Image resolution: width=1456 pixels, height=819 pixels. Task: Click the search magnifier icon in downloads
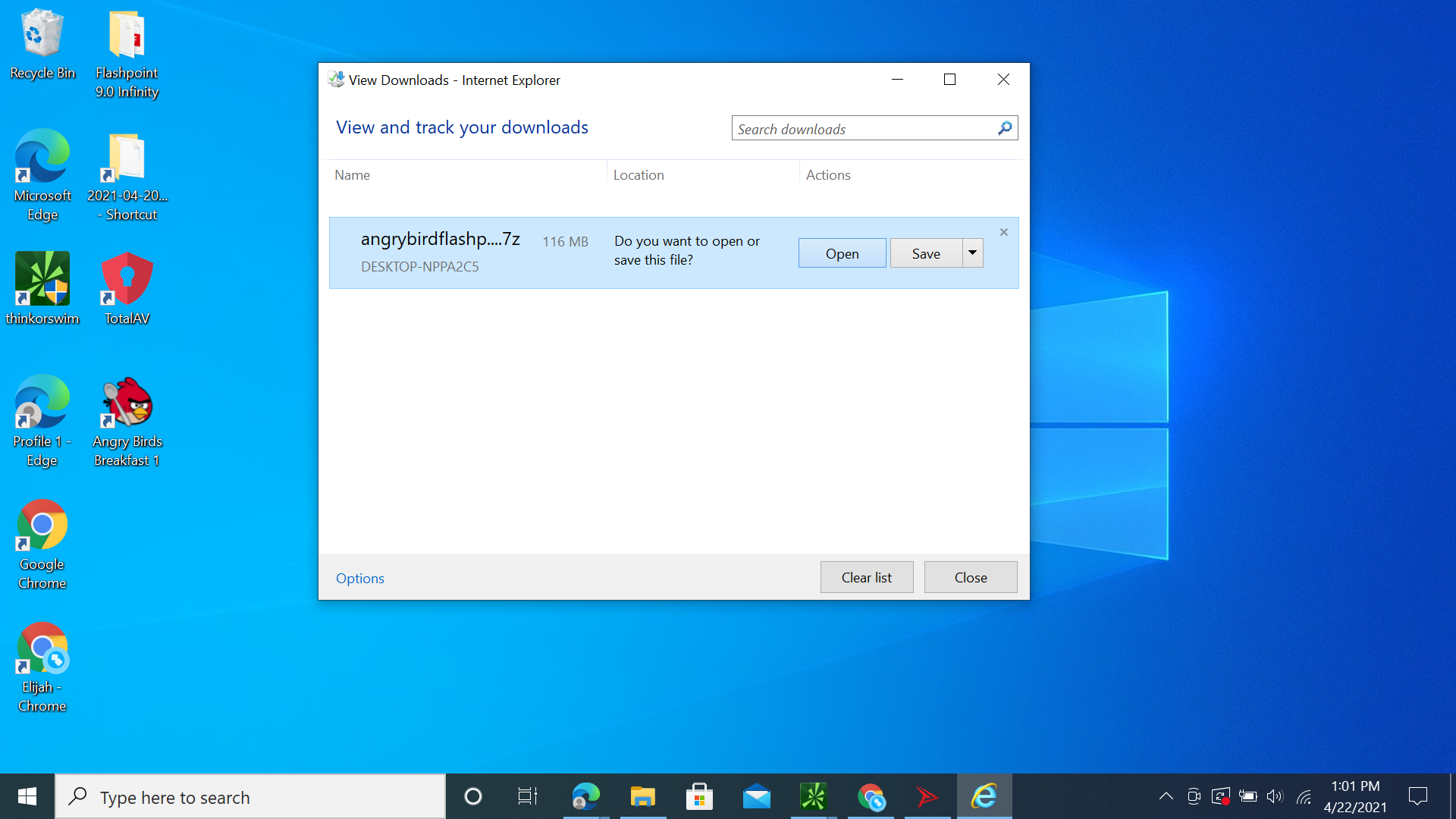point(1005,128)
